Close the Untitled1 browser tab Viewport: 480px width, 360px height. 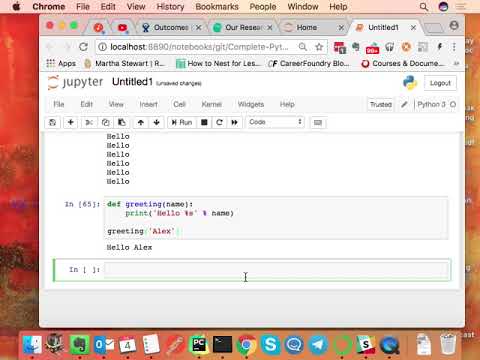413,28
